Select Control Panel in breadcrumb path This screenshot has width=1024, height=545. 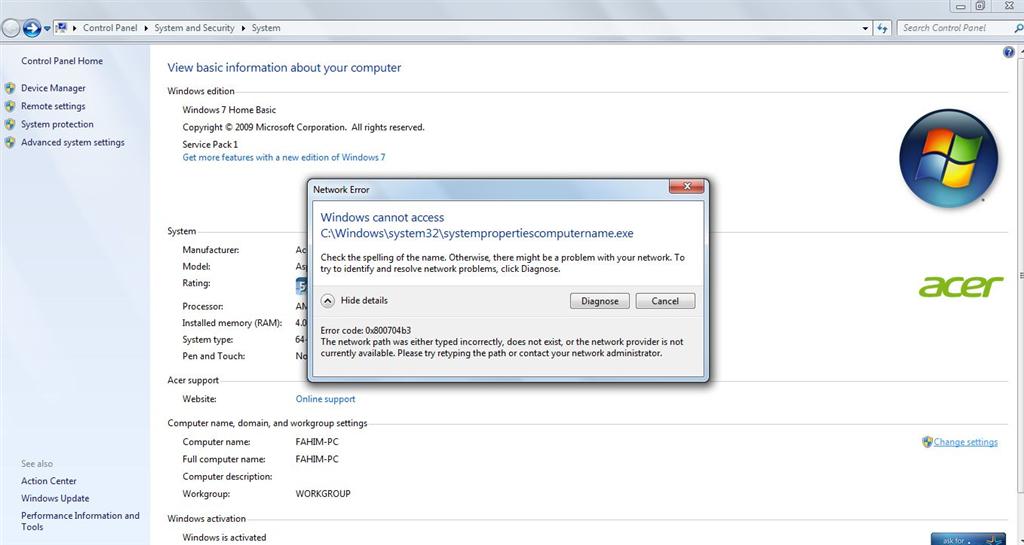[110, 28]
